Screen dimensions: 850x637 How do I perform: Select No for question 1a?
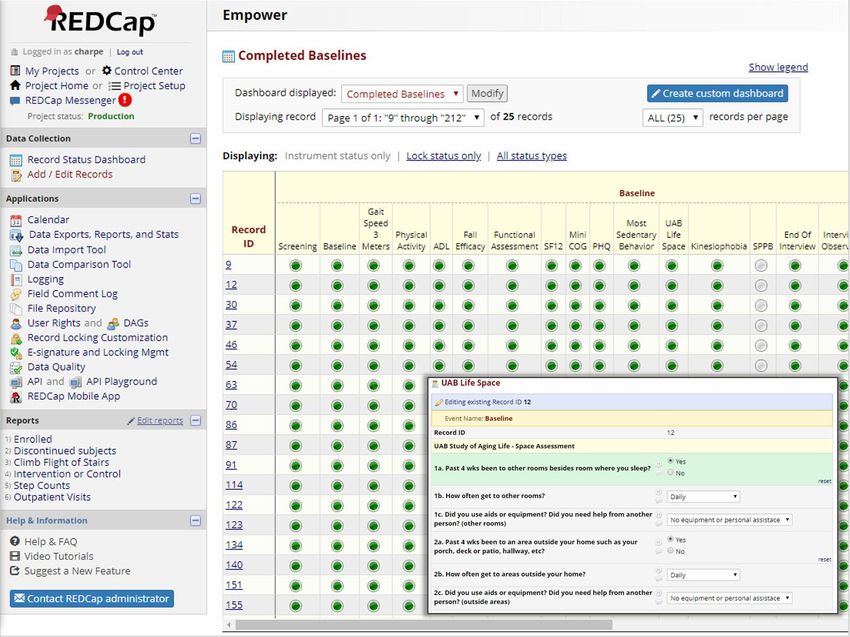[x=671, y=473]
